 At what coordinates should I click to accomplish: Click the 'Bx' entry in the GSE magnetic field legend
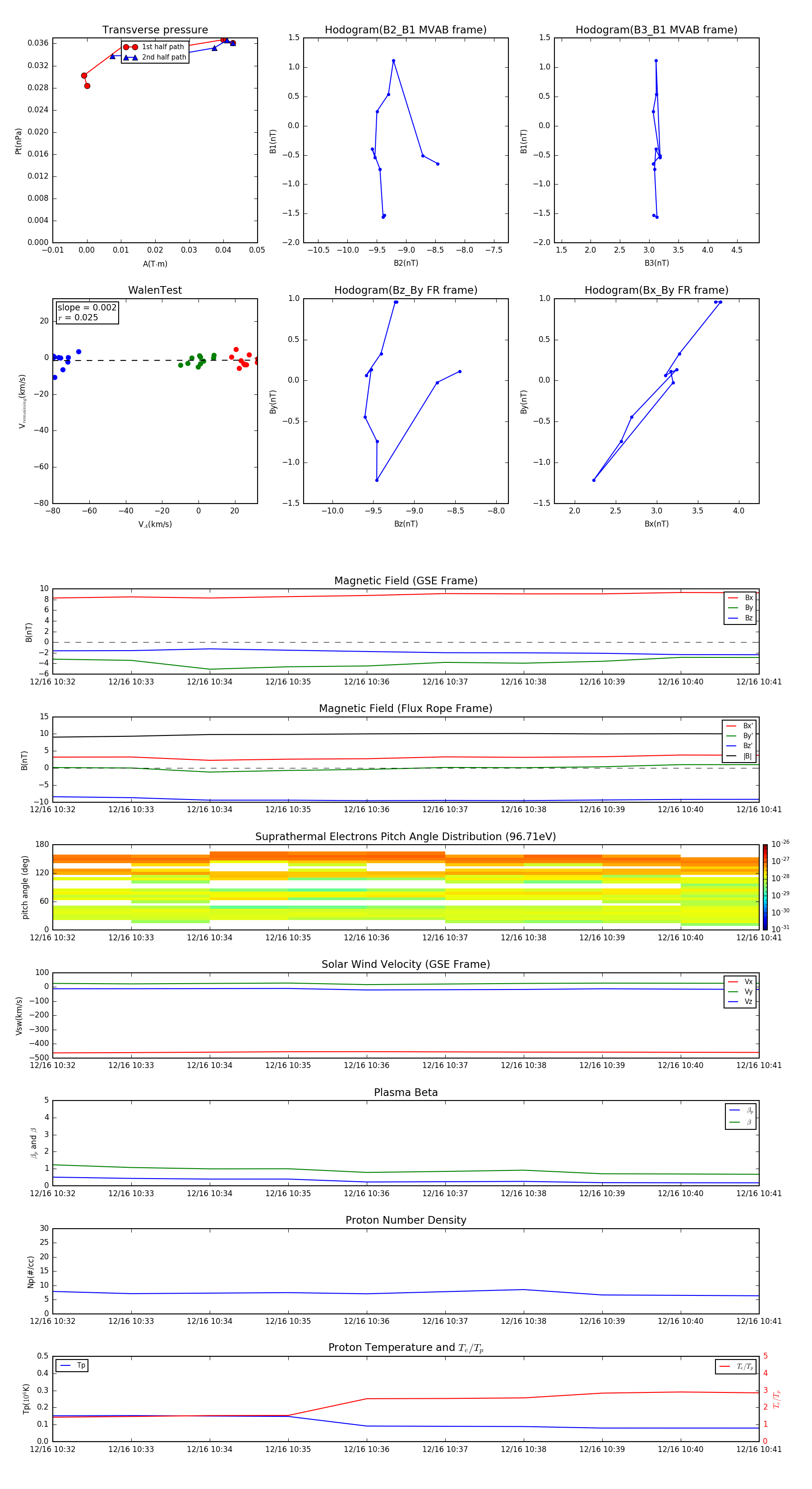point(740,598)
